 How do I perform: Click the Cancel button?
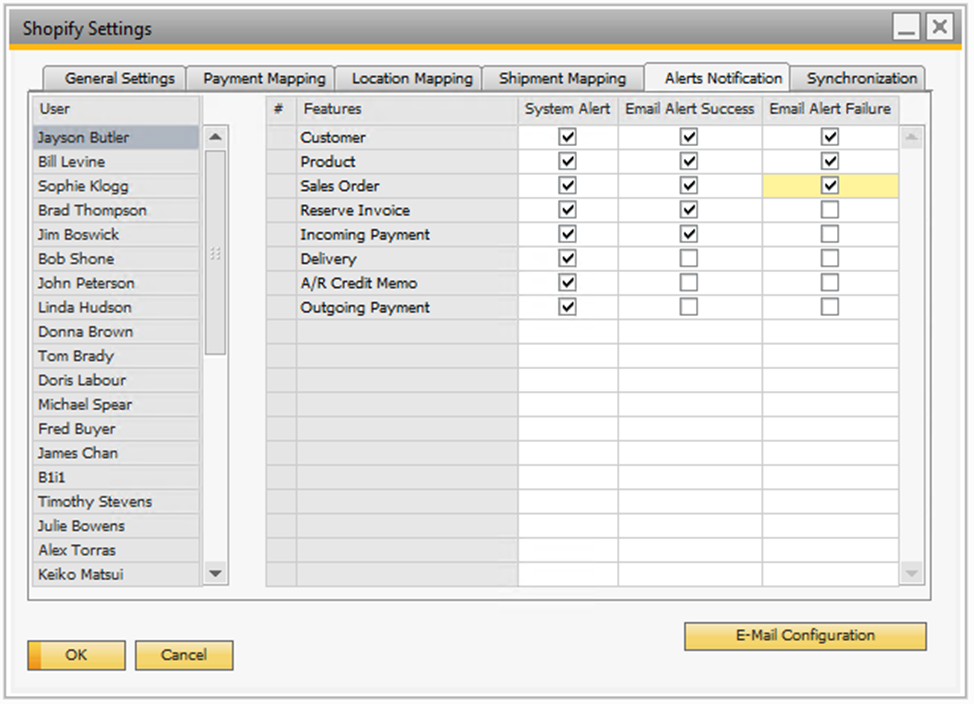(184, 656)
